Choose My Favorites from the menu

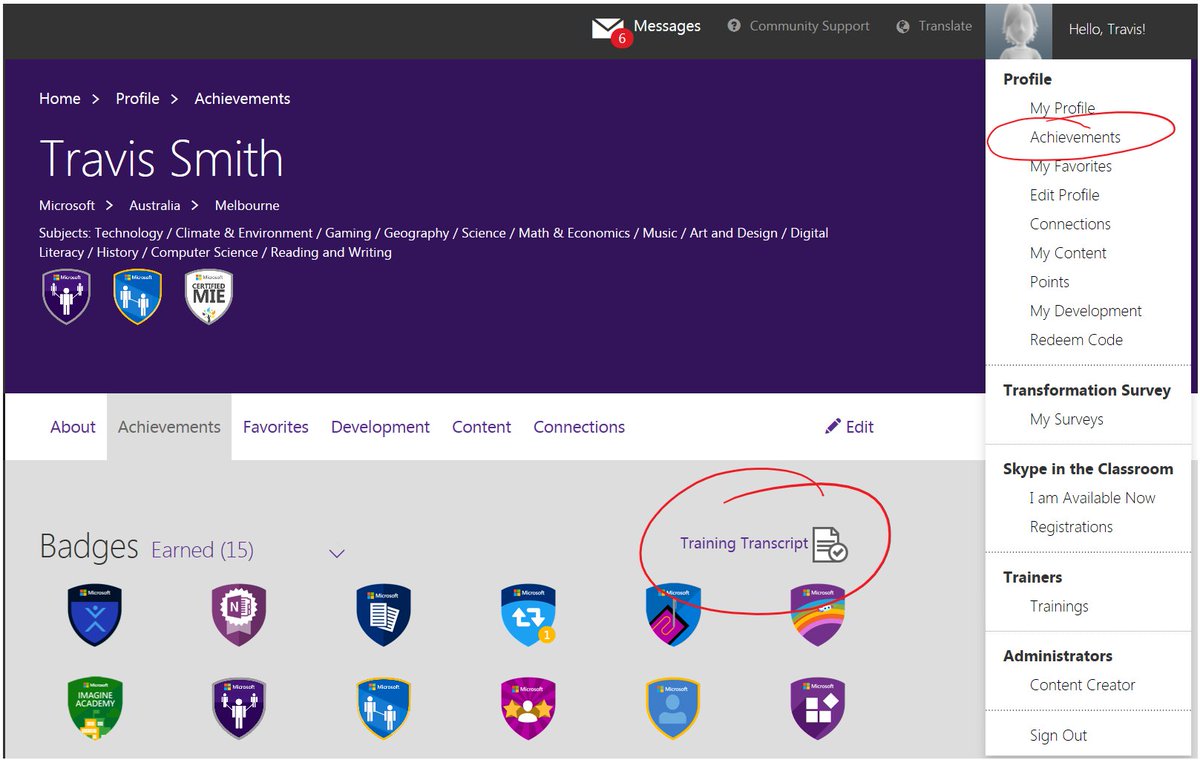point(1071,166)
